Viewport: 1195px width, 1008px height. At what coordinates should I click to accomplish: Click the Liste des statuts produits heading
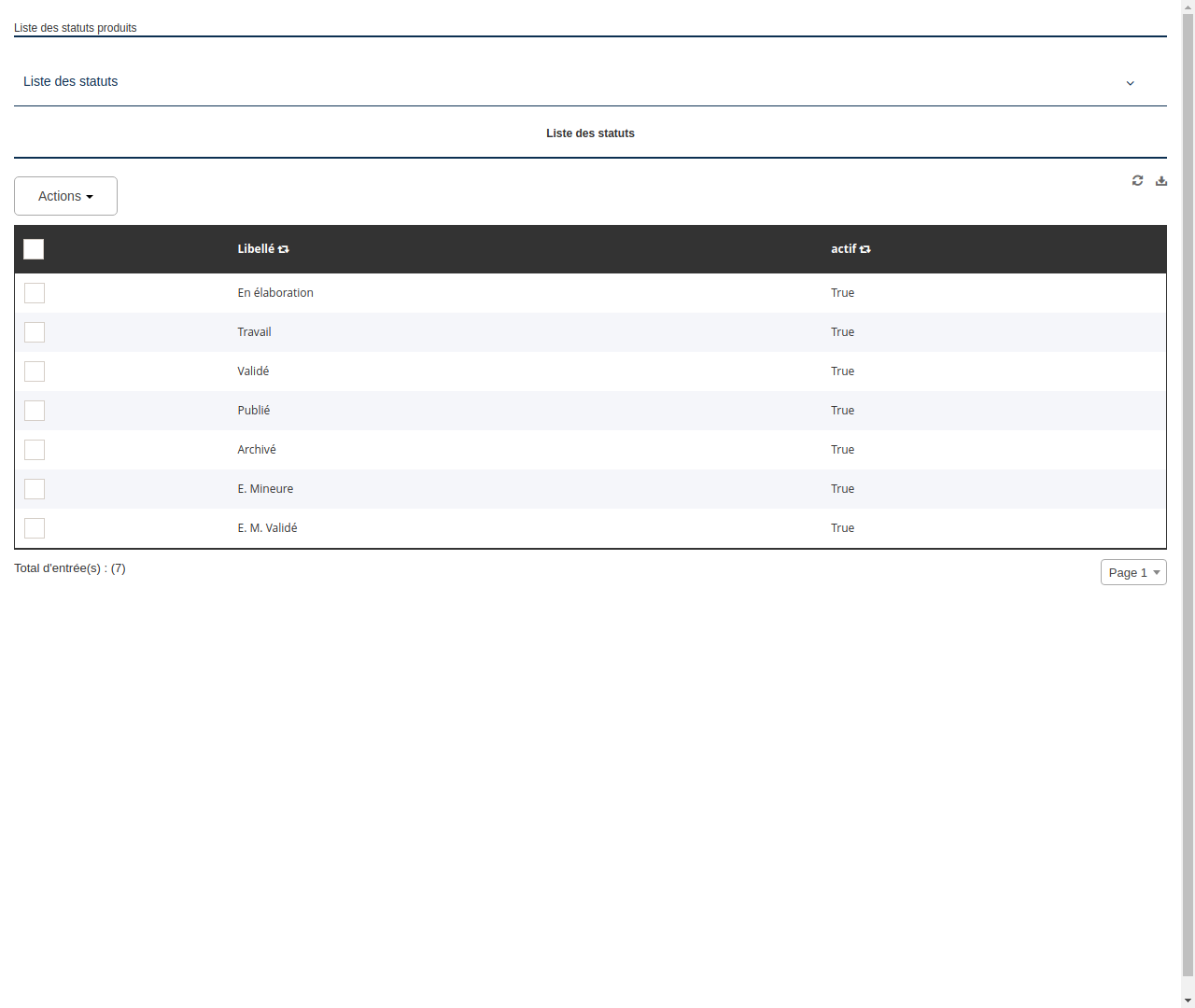point(76,27)
